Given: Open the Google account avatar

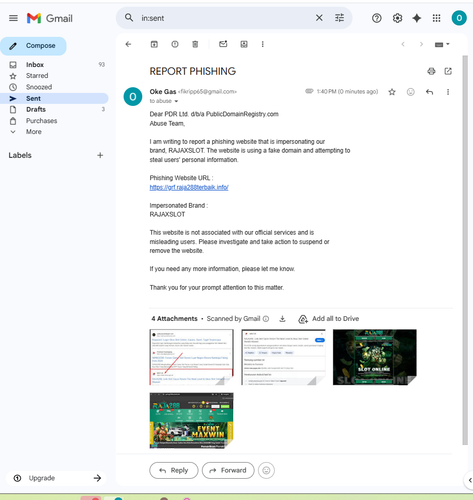Looking at the screenshot, I should point(459,18).
